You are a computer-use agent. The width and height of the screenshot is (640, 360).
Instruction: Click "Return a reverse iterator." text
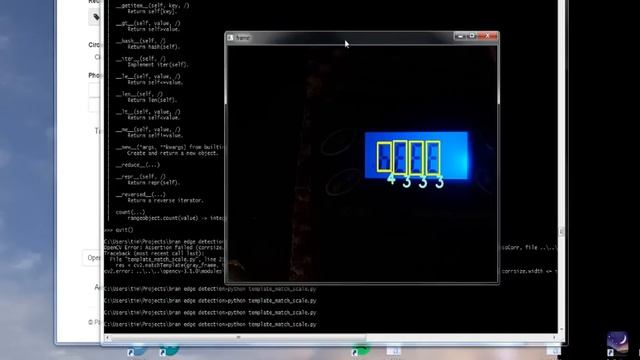(x=165, y=200)
